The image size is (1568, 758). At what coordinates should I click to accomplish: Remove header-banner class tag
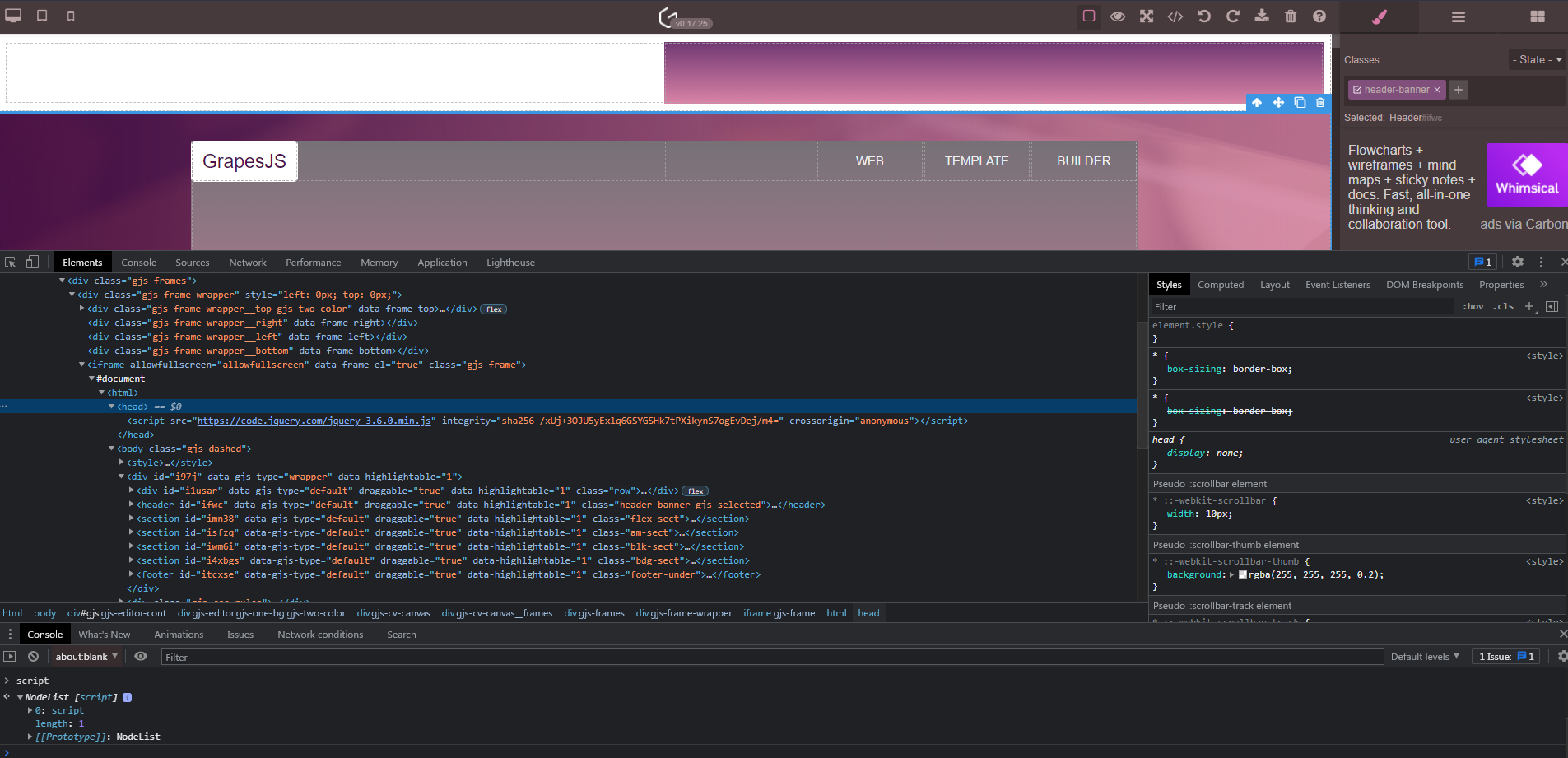(1437, 90)
